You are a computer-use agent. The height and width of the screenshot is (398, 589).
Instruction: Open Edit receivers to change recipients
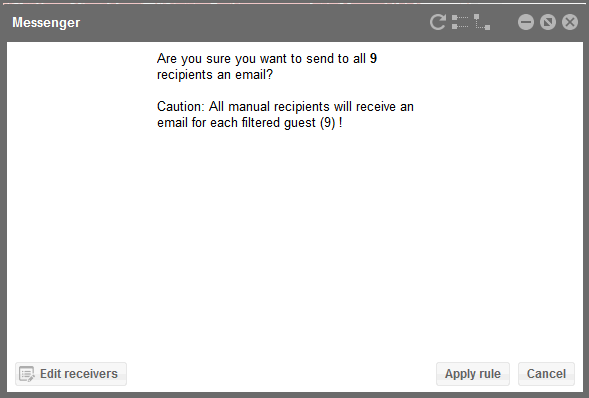pos(71,374)
